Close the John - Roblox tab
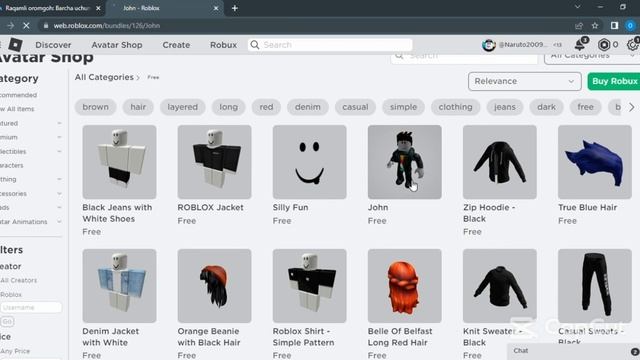Viewport: 640px width, 360px height. [216, 8]
